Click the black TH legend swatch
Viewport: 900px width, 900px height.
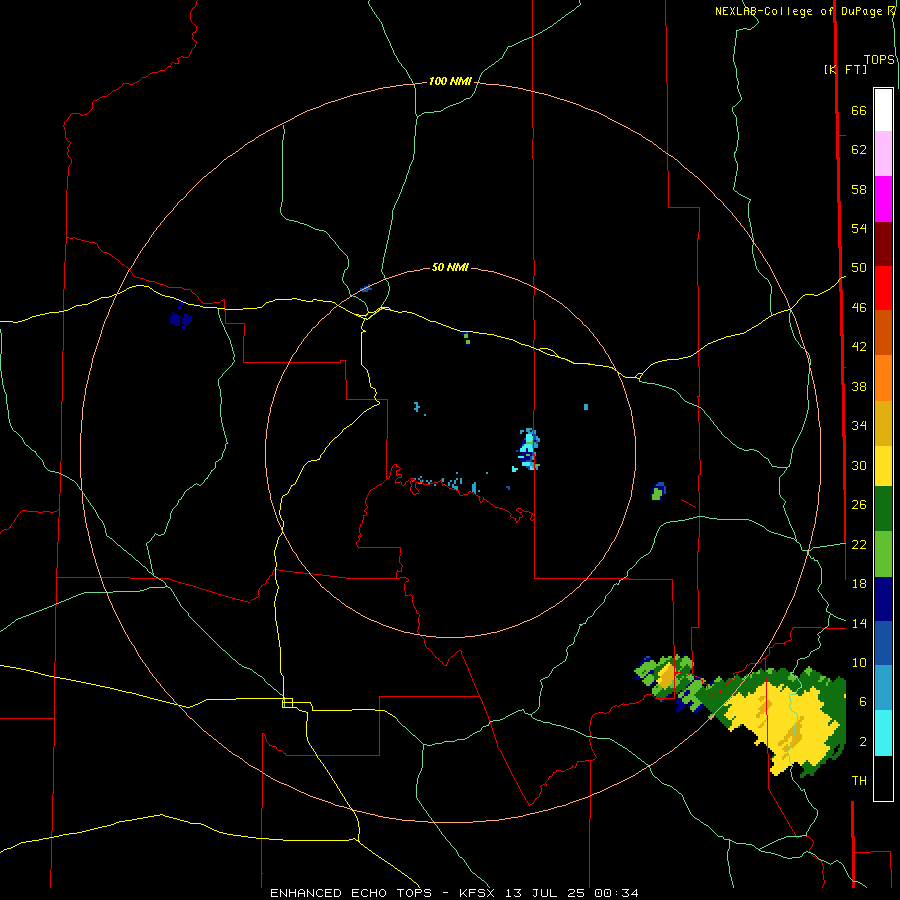tap(883, 778)
